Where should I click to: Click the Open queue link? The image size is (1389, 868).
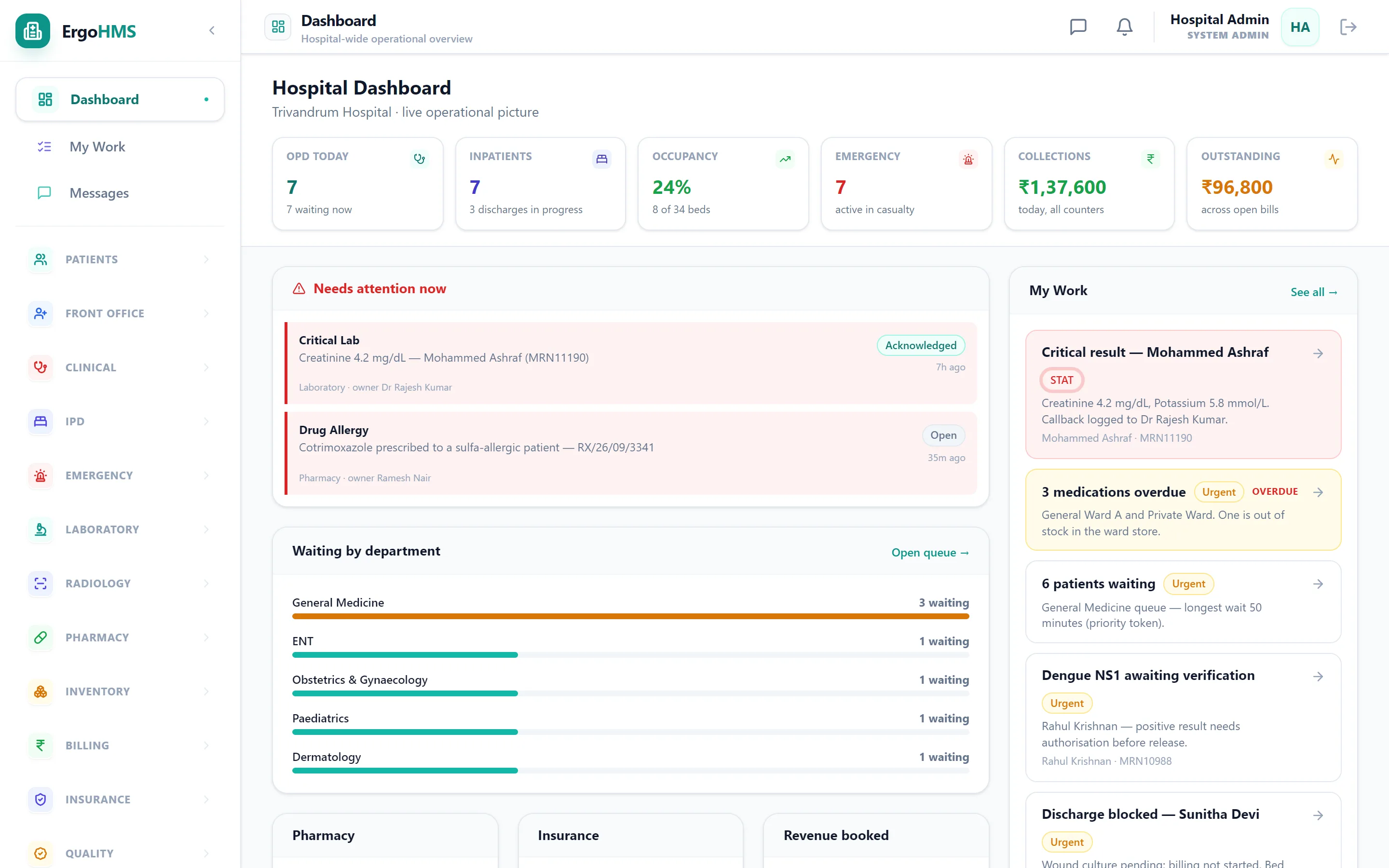click(930, 552)
